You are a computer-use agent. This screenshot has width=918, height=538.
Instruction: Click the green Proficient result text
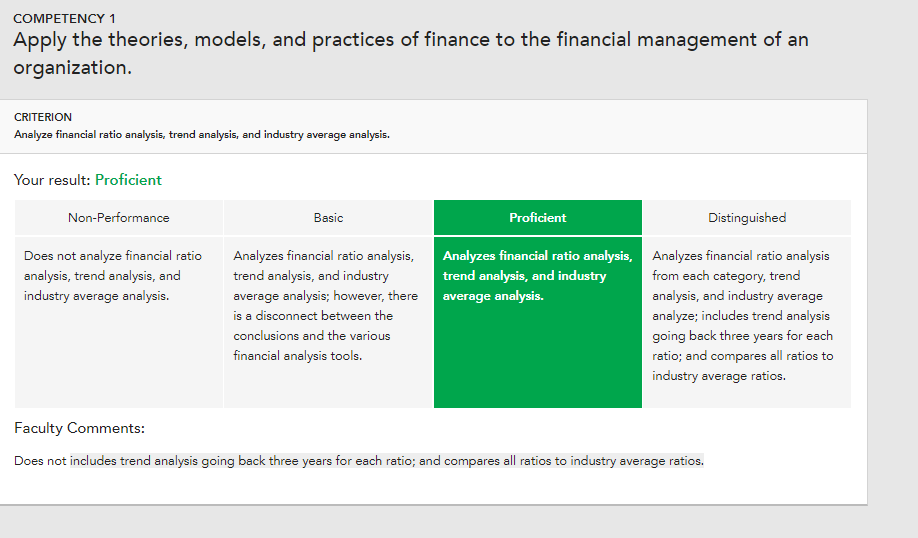pyautogui.click(x=128, y=180)
